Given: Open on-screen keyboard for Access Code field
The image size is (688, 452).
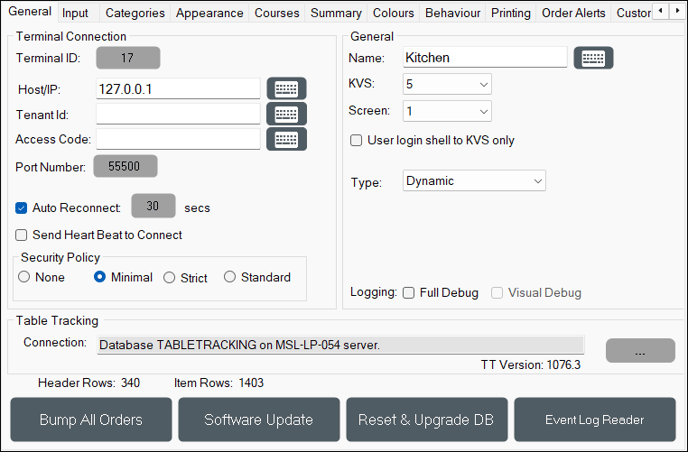Looking at the screenshot, I should pos(287,140).
